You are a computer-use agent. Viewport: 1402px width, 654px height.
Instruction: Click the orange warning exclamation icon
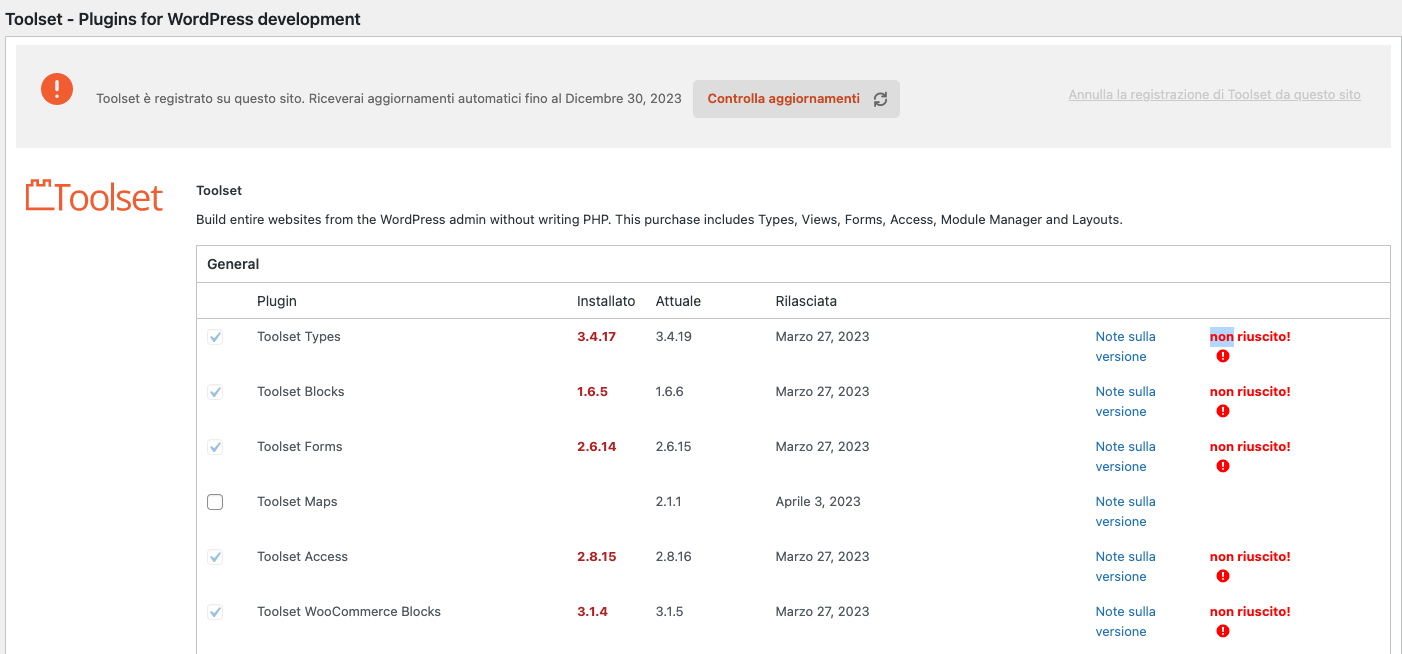tap(57, 89)
